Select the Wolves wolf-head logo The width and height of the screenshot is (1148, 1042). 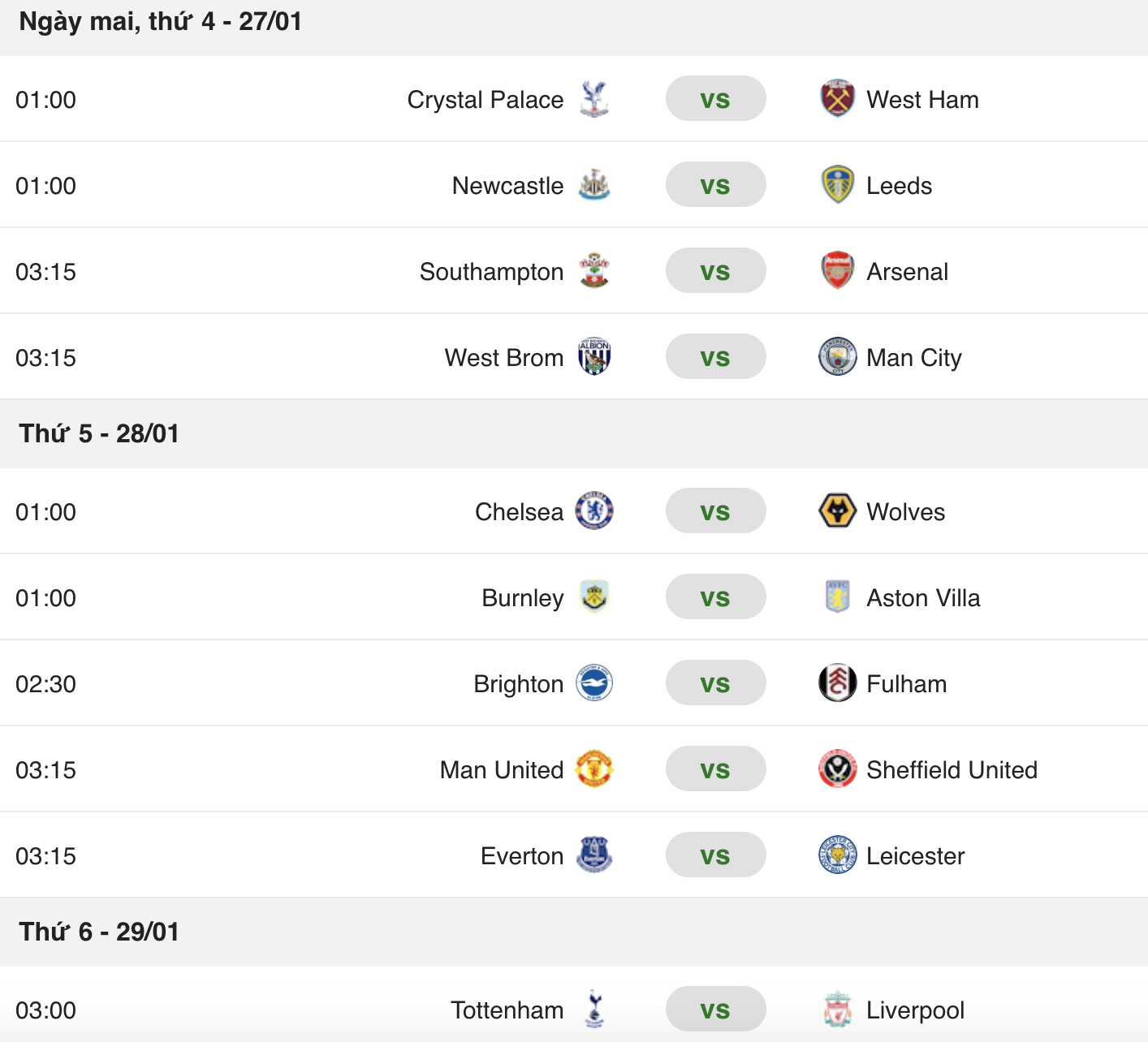[x=837, y=511]
